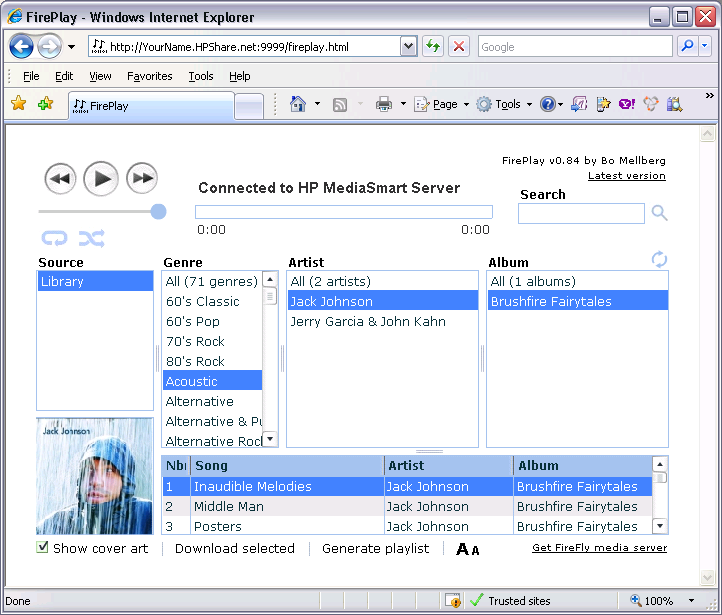722x615 pixels.
Task: Open the File menu
Action: [31, 76]
